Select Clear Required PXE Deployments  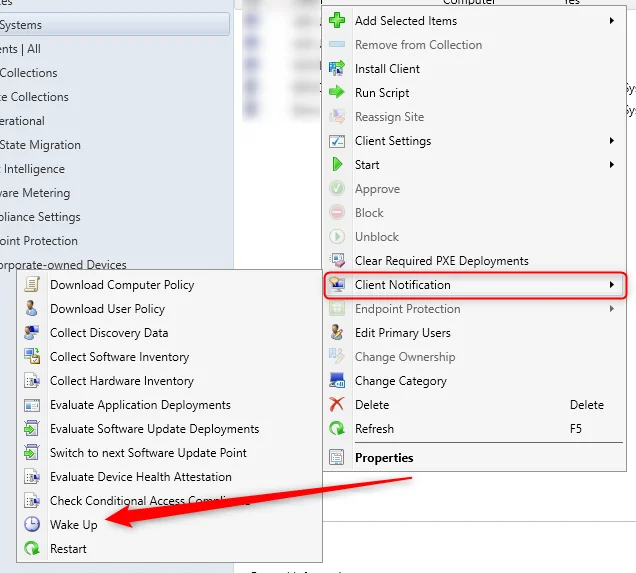click(x=441, y=261)
